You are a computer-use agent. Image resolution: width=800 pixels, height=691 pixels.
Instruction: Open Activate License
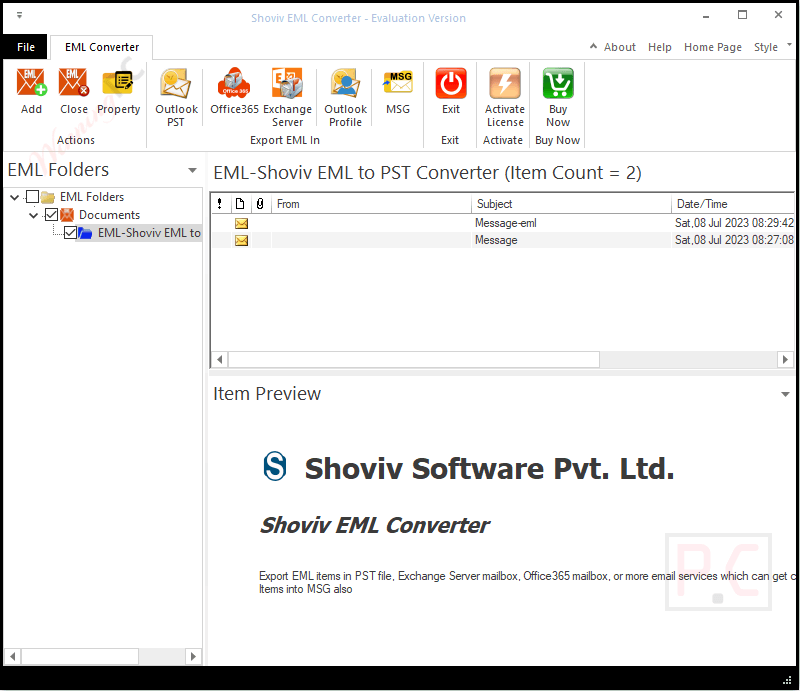point(505,83)
